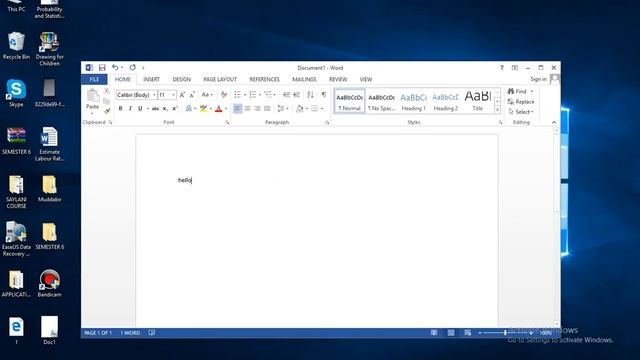Open the FILE tab

(94, 79)
